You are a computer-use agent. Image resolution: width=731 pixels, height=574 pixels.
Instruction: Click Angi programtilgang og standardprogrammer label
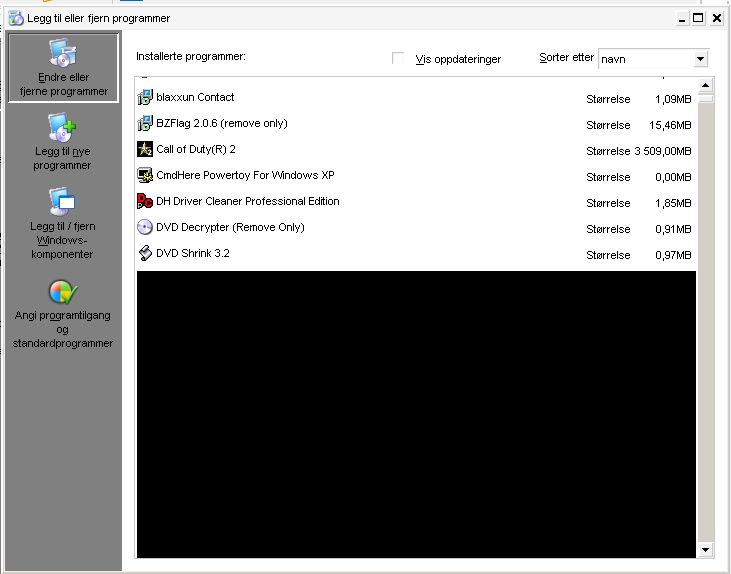click(x=63, y=329)
